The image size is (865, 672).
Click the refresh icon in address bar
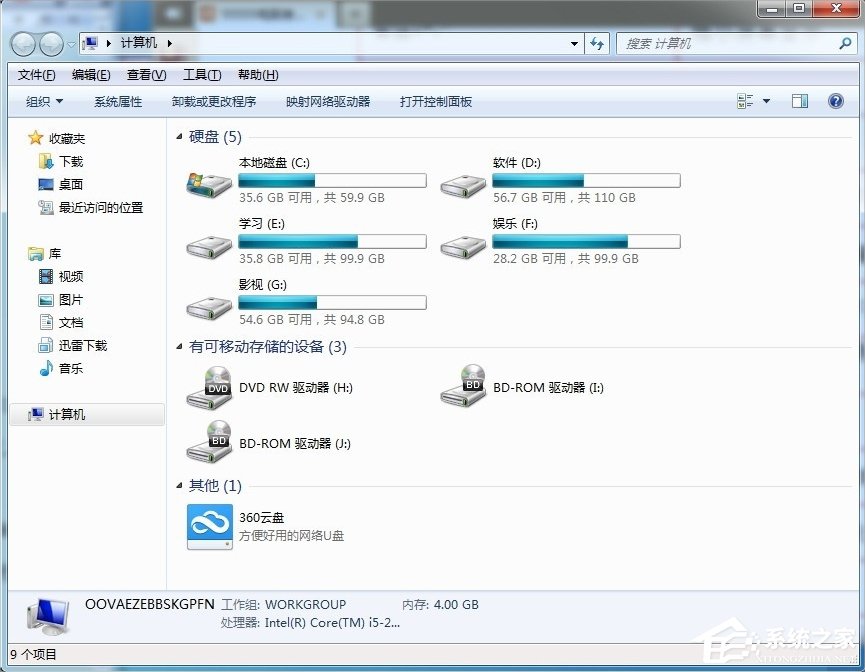point(596,43)
